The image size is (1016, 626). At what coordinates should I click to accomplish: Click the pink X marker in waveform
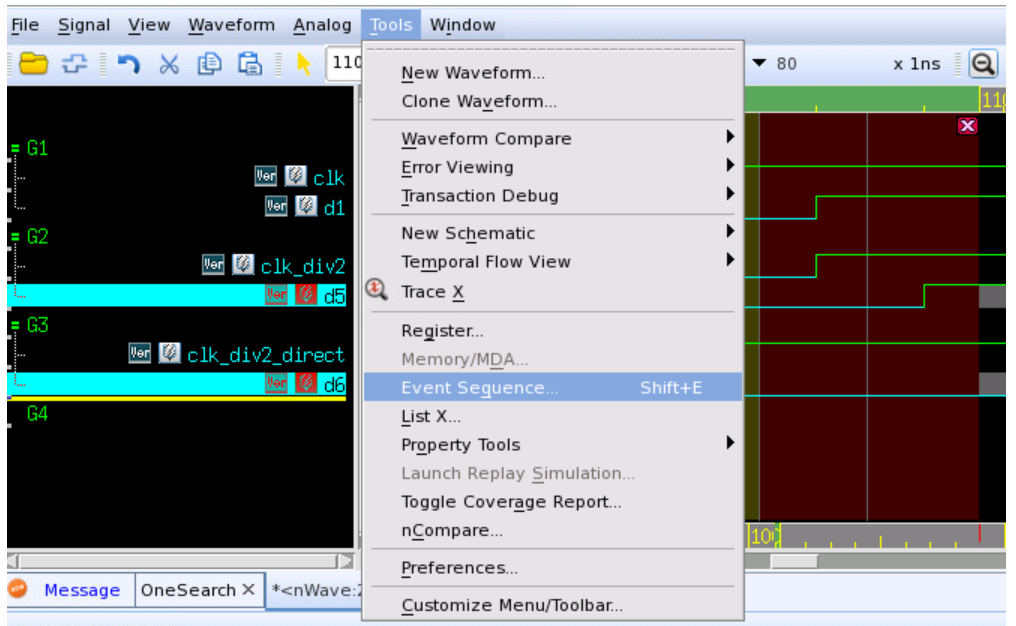point(967,126)
